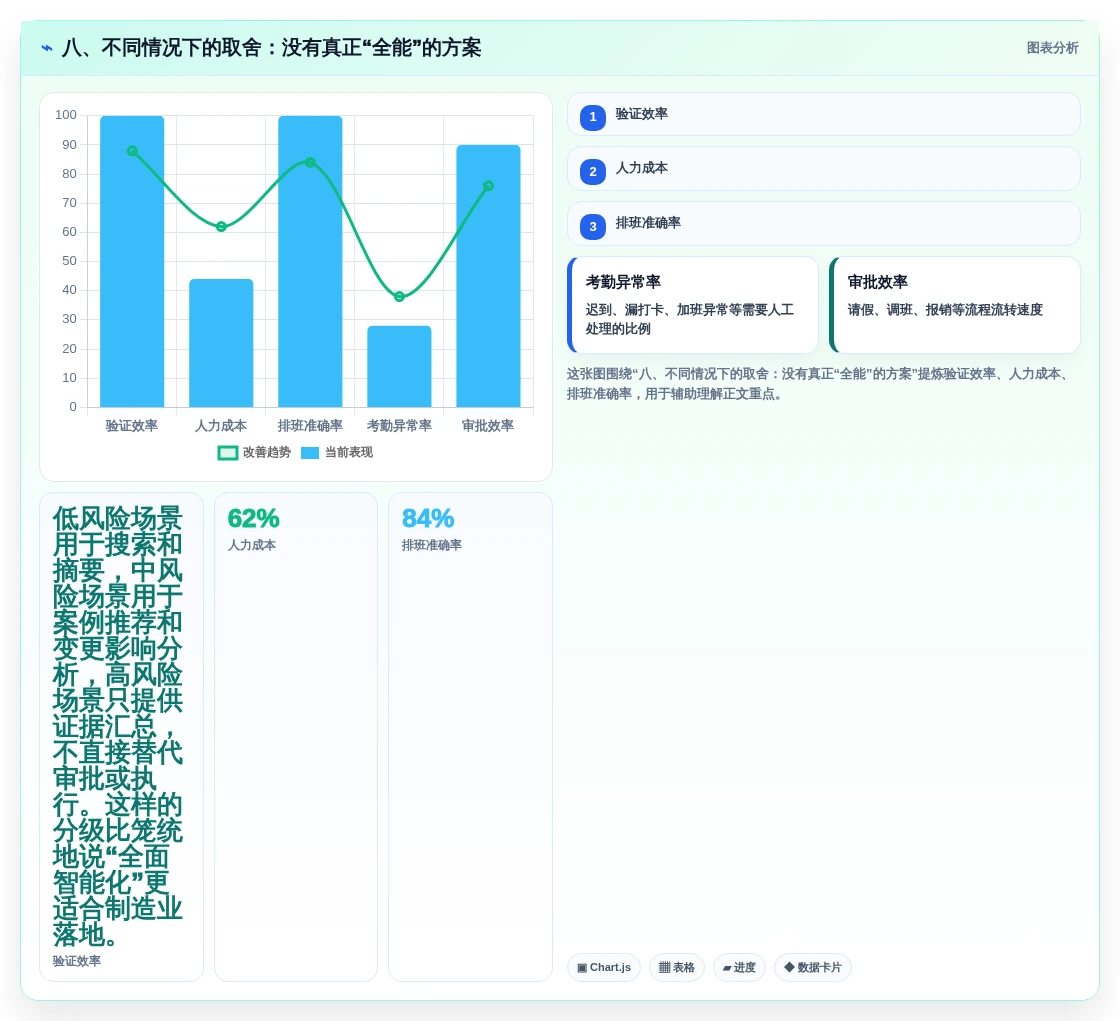The image size is (1120, 1021).
Task: Click the trend line point on 排班准确率
Action: coord(310,162)
